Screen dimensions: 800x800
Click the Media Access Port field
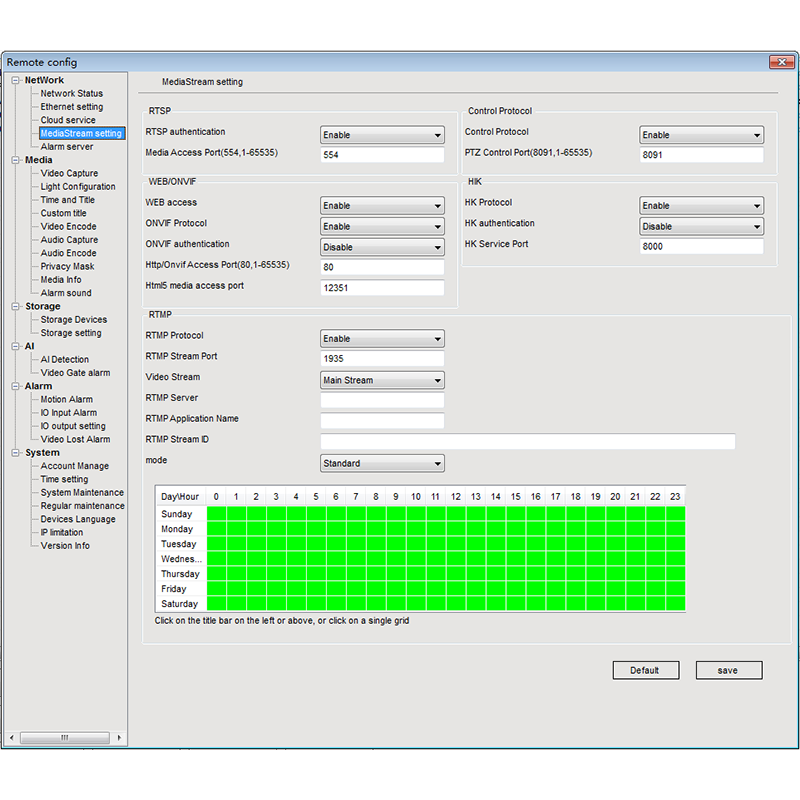tap(382, 155)
